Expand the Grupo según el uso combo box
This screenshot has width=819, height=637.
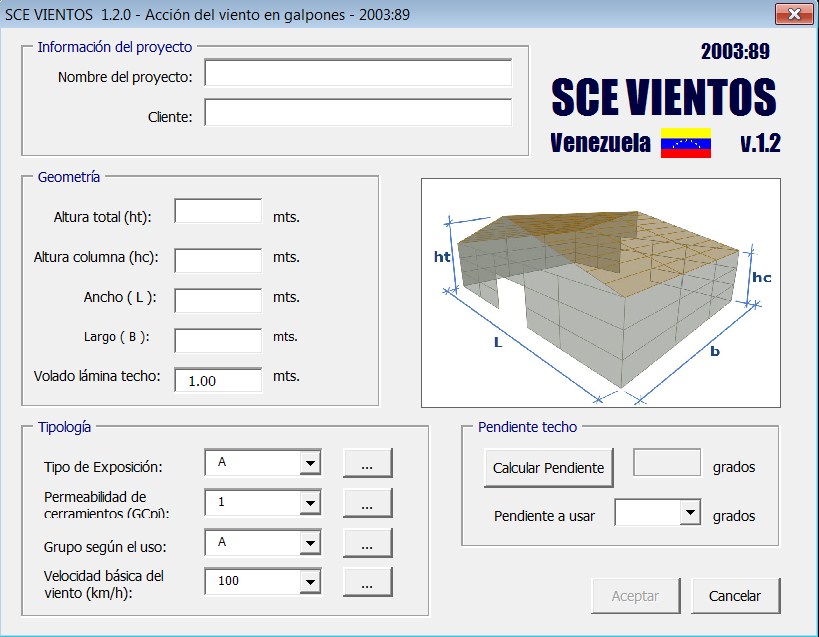pos(310,542)
